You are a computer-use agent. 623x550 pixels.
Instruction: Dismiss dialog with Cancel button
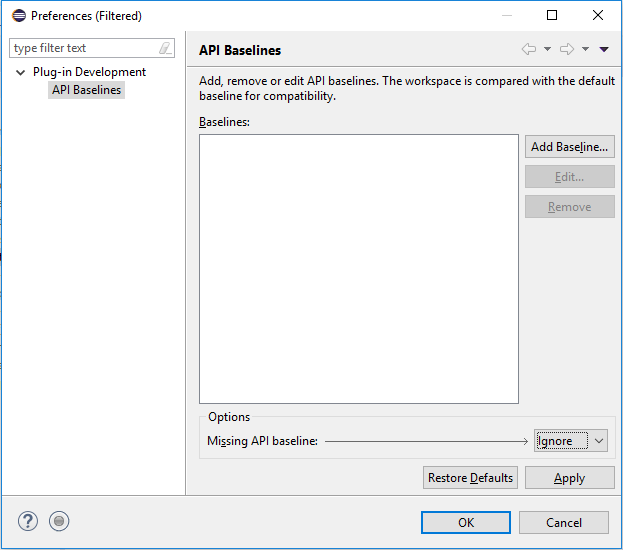[x=563, y=522]
